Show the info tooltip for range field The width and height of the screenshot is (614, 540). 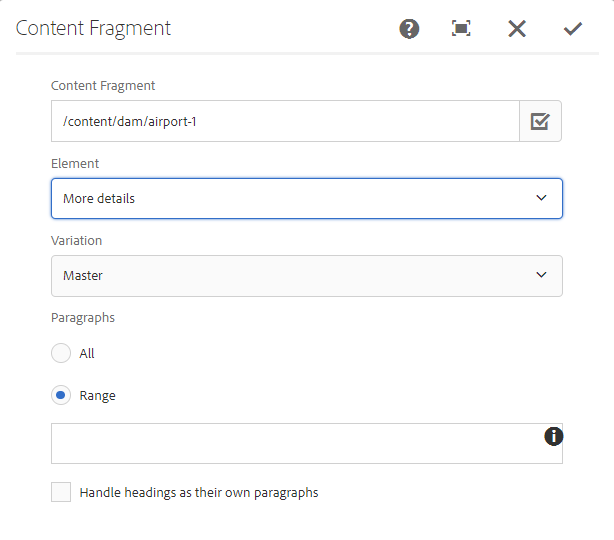pos(553,436)
